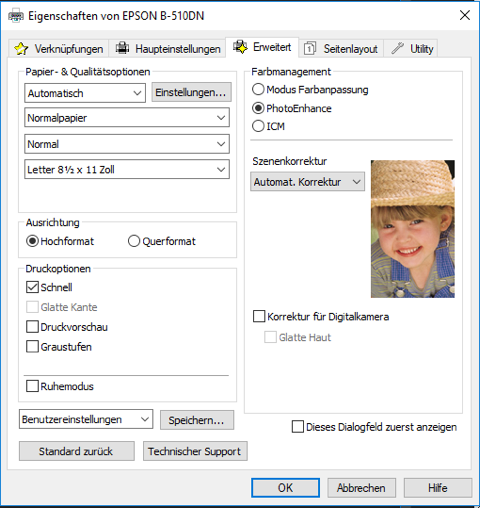
Task: Click the star icon on Verknüpfungen tab
Action: tap(21, 49)
